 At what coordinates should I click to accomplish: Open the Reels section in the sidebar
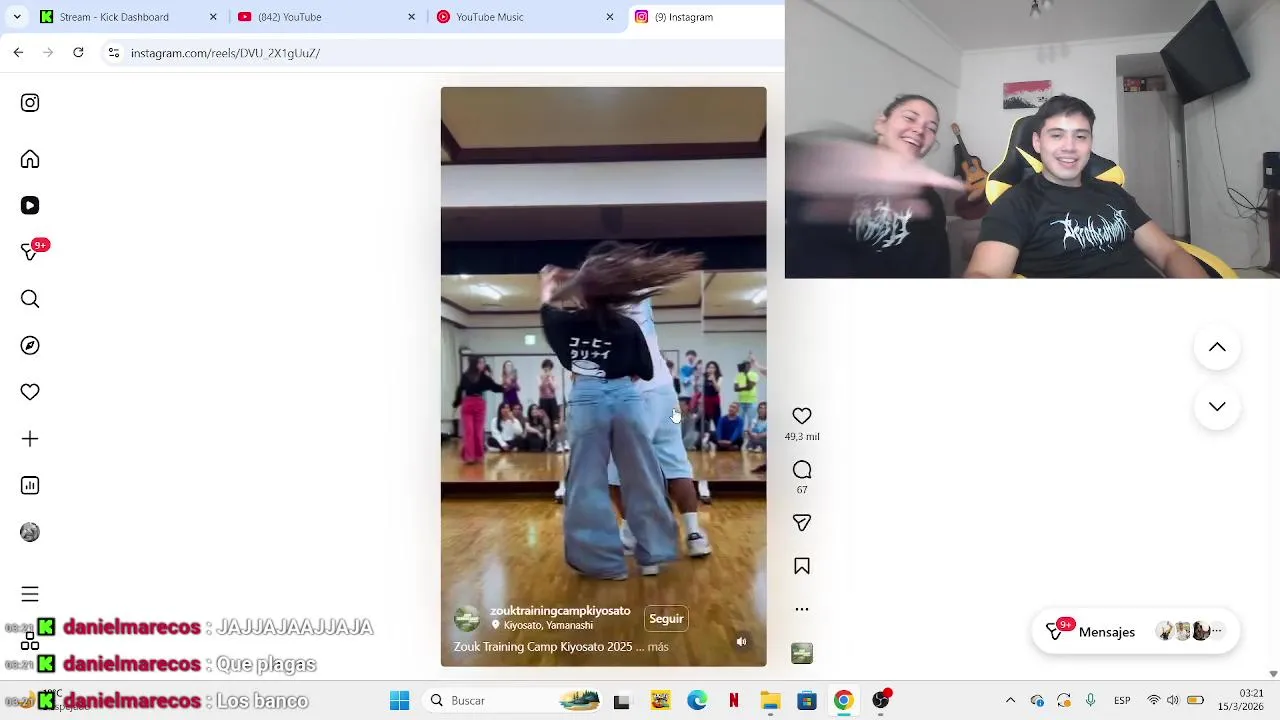30,205
